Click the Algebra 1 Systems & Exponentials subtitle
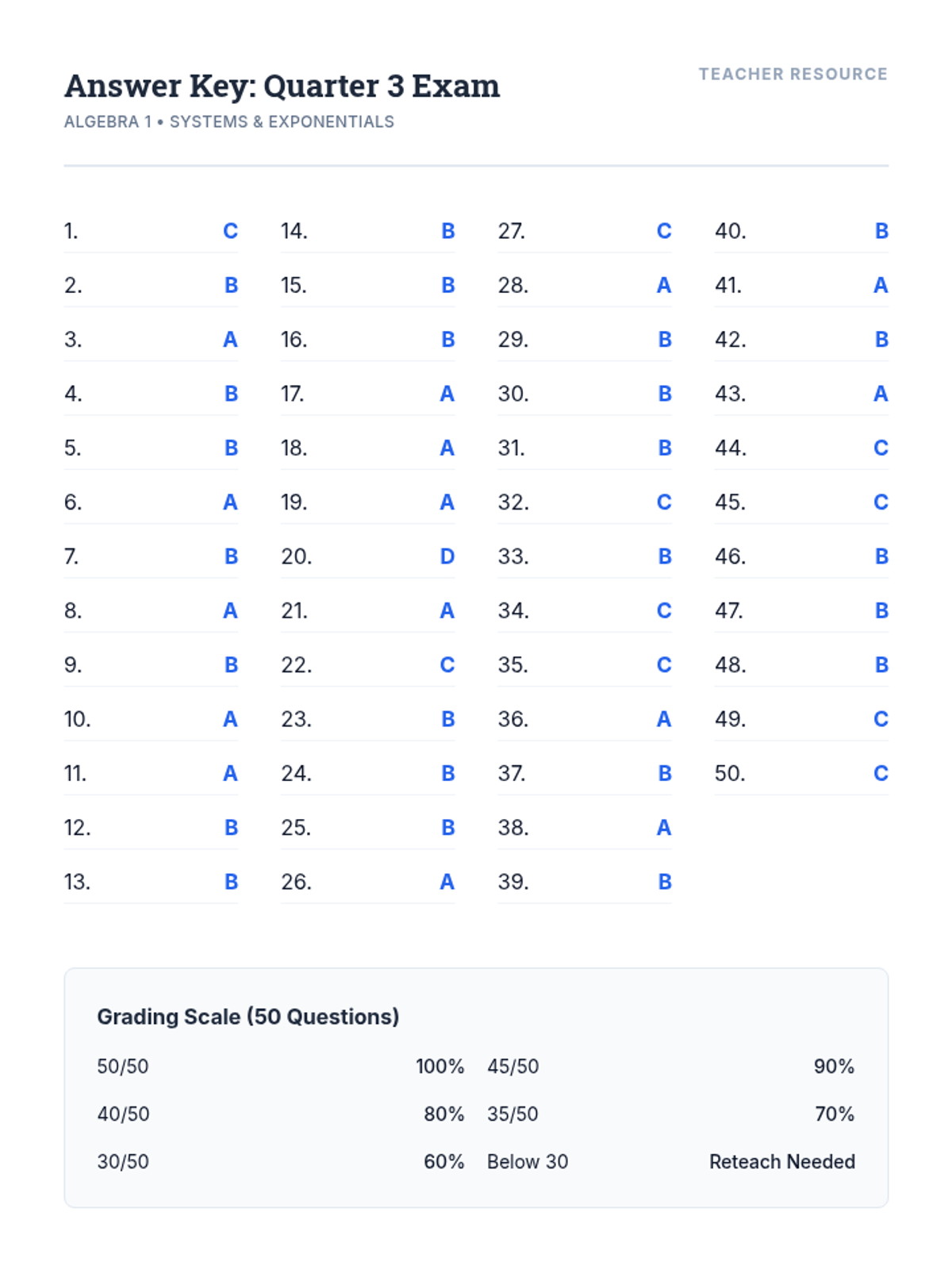This screenshot has width=952, height=1270. pos(228,121)
